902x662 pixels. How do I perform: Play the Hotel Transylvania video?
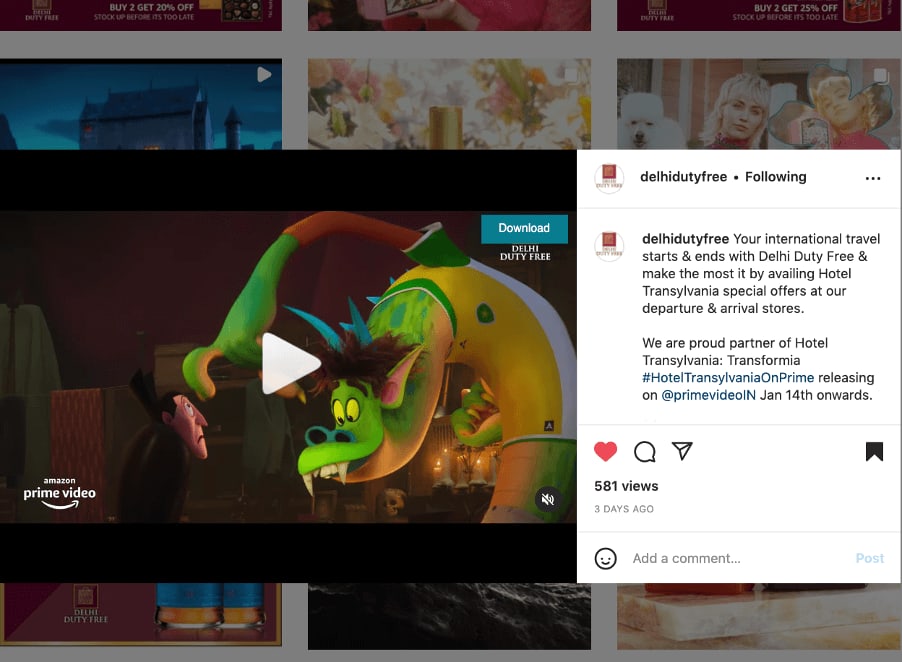[291, 363]
